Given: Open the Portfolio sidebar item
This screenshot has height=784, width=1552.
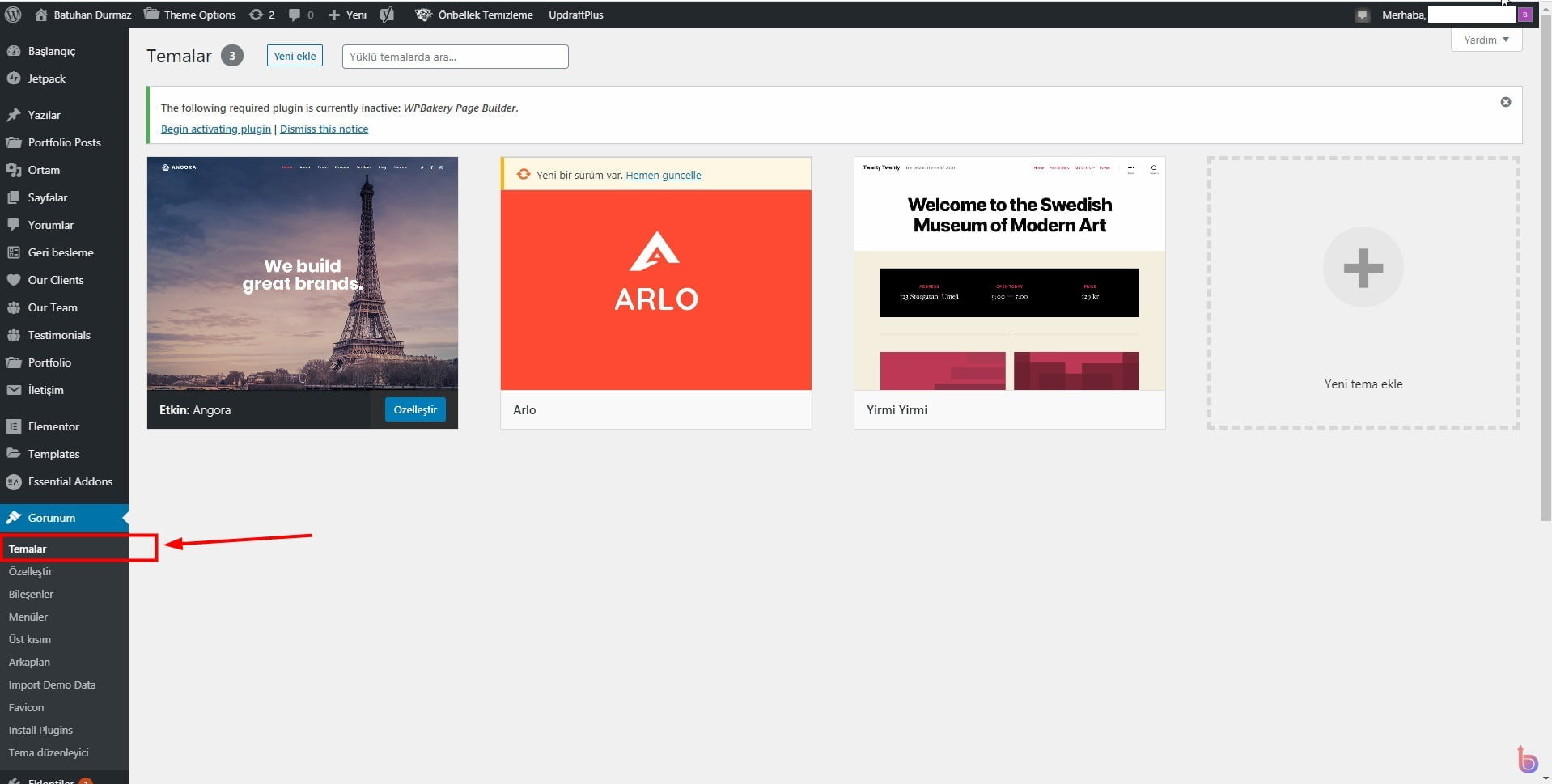Looking at the screenshot, I should [64, 362].
